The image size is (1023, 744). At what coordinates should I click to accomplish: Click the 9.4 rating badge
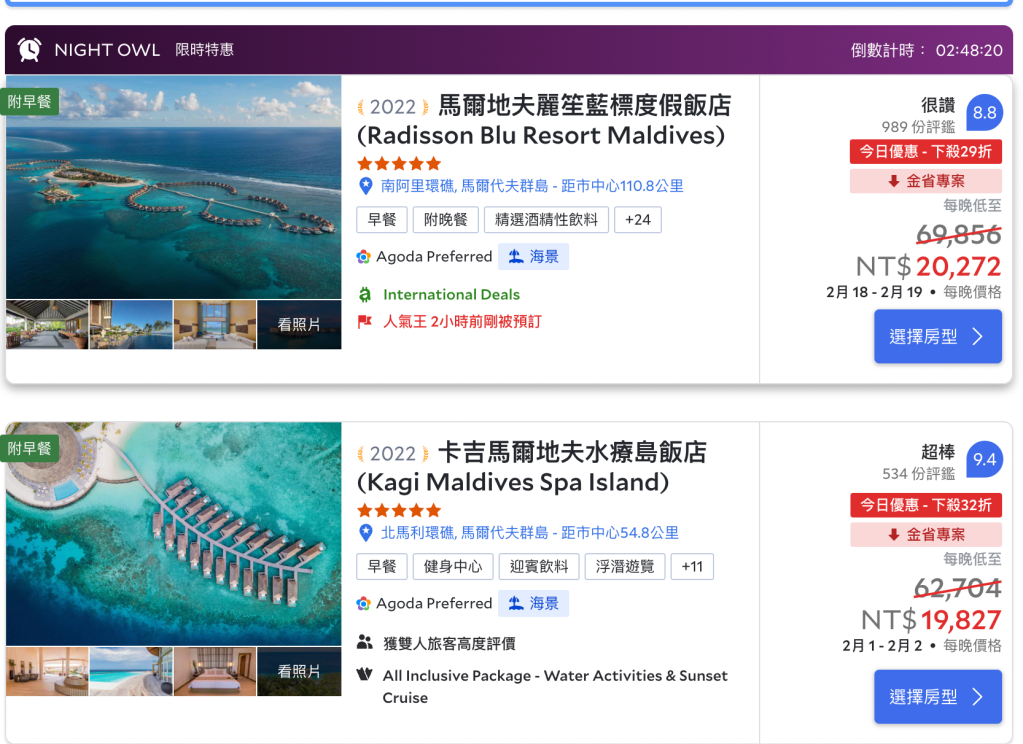tap(985, 459)
